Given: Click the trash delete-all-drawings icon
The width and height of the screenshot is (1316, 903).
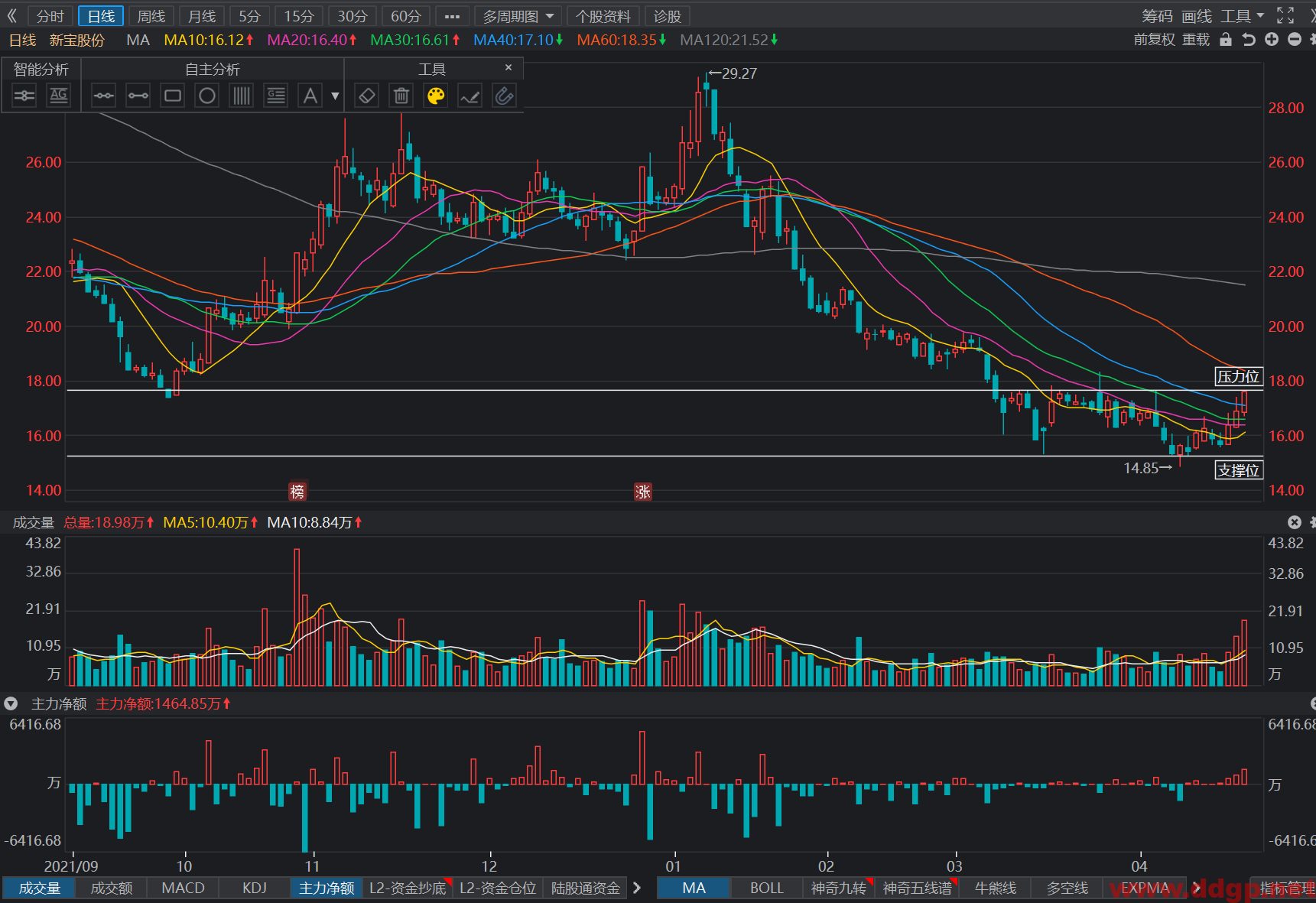Looking at the screenshot, I should click(401, 96).
